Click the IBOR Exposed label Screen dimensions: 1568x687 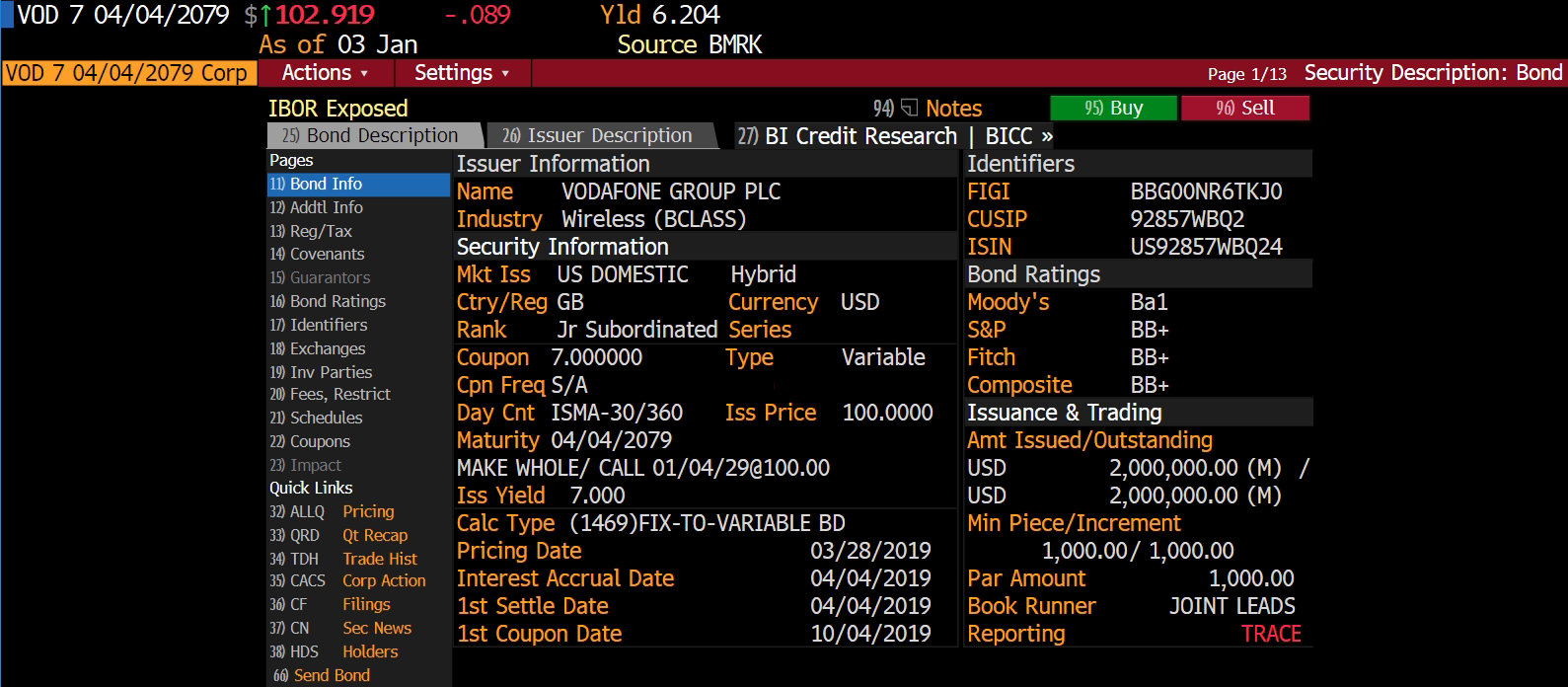(337, 108)
